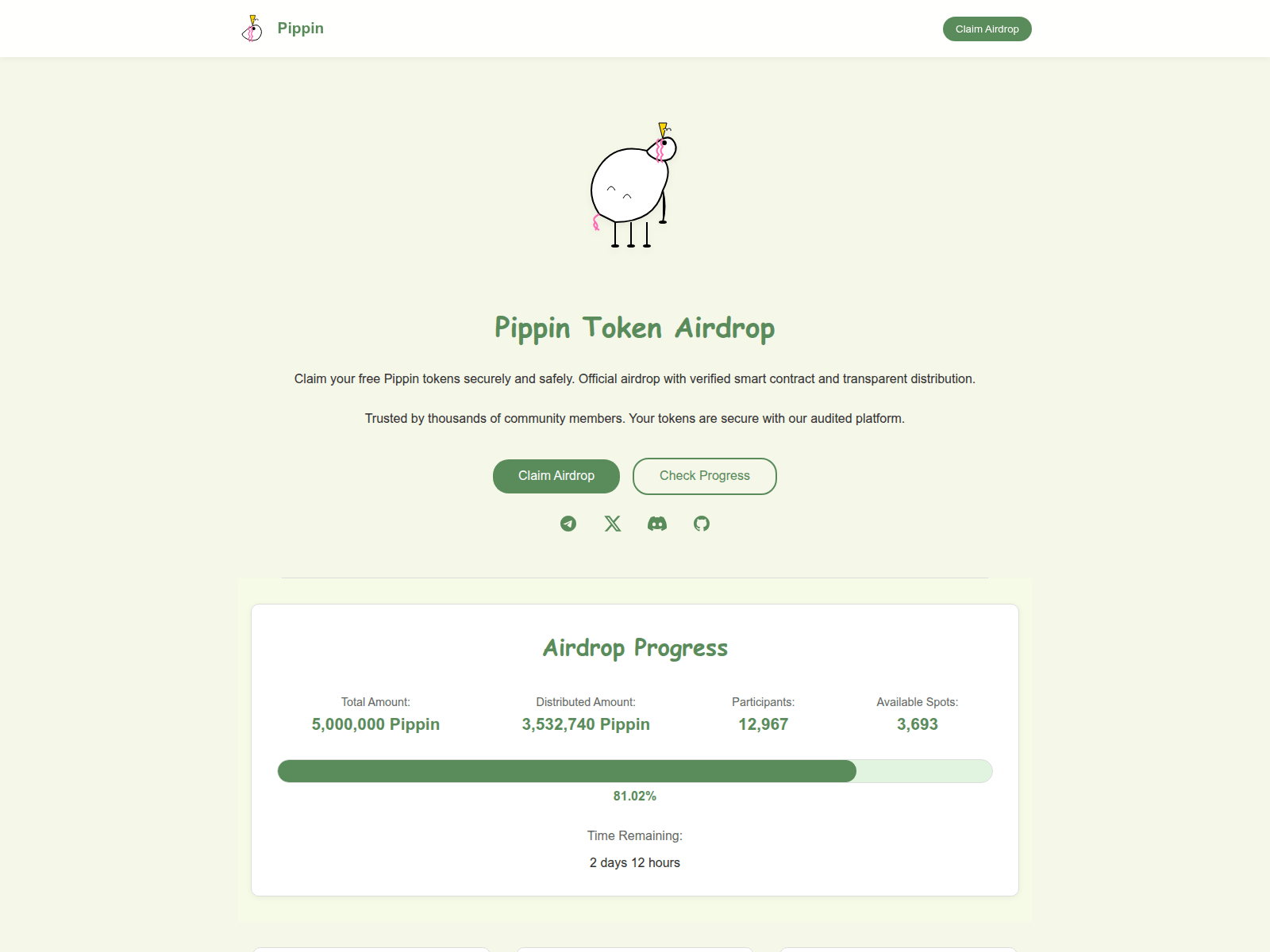Click the Distributed Amount figure
This screenshot has width=1270, height=952.
[585, 724]
